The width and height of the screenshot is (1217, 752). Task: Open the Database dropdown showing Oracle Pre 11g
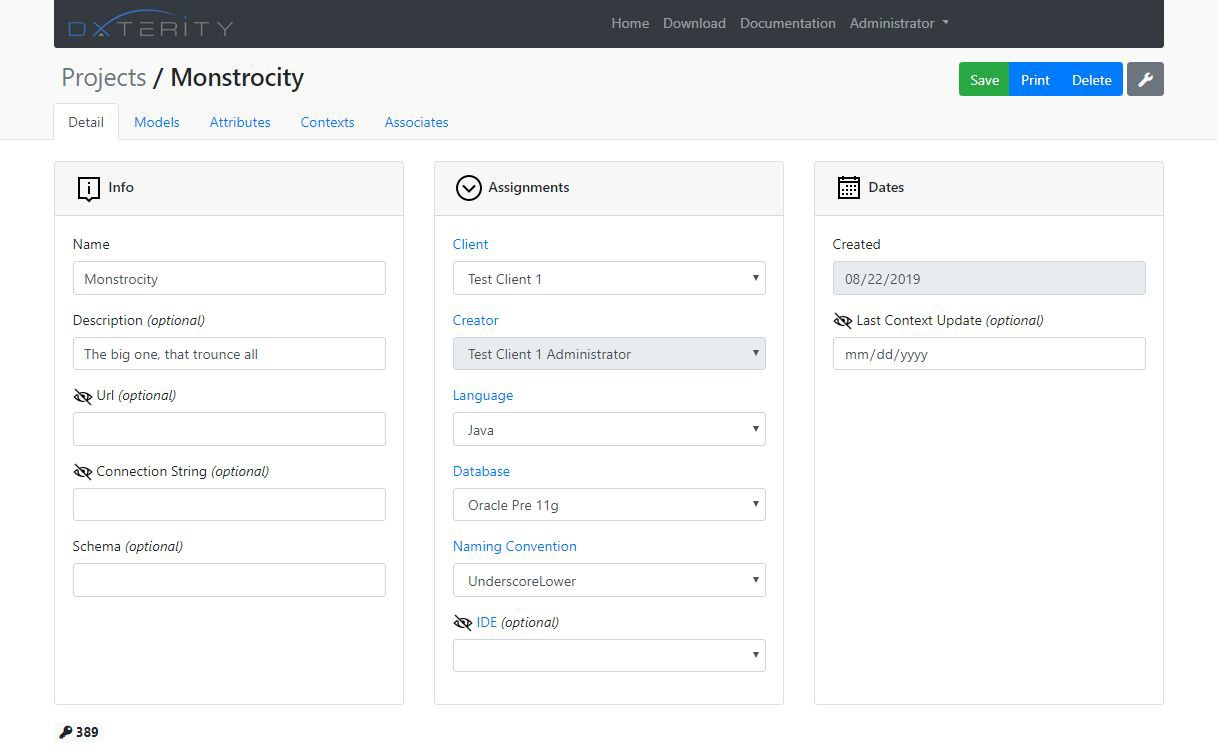coord(609,504)
